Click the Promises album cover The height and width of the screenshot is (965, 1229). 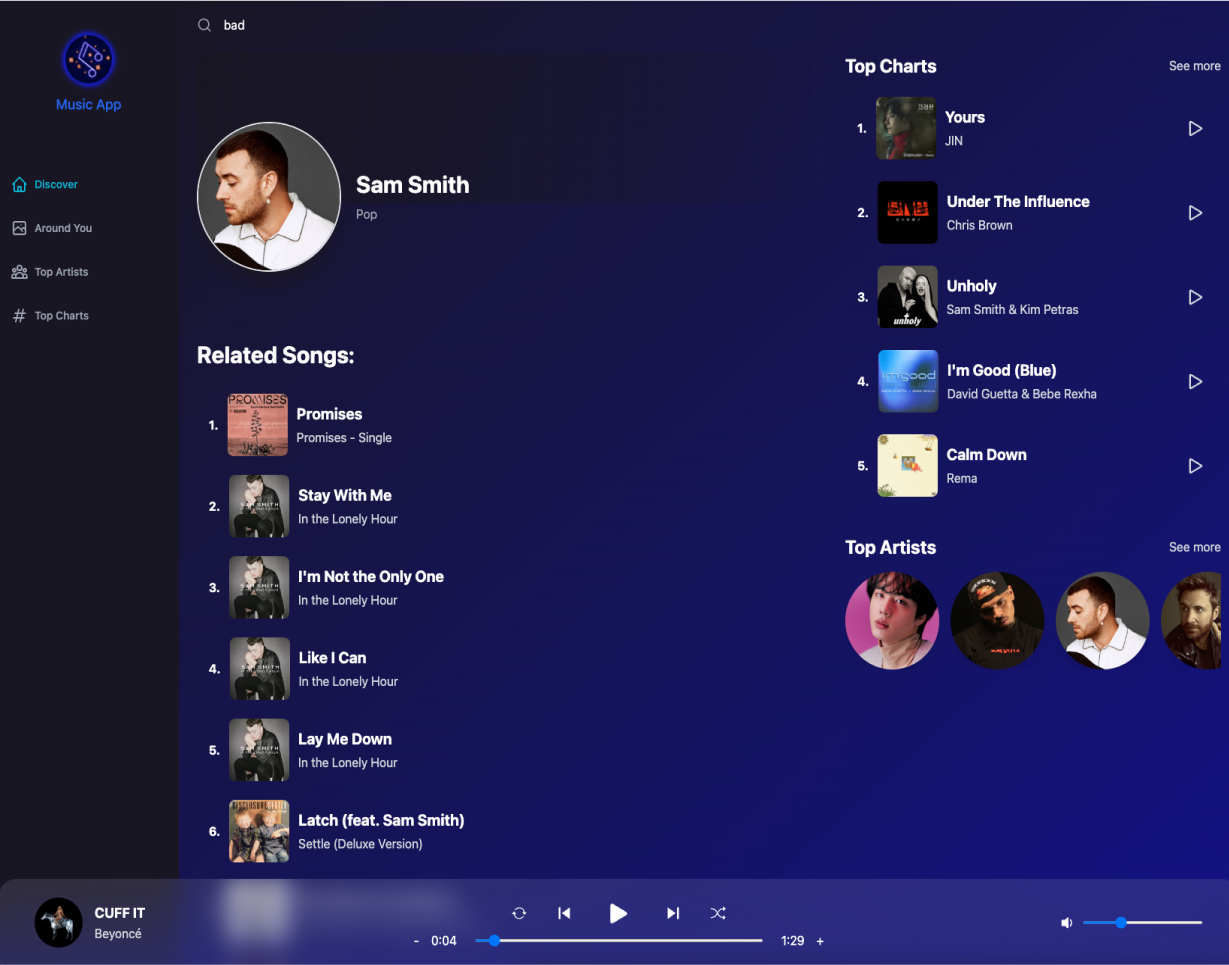pyautogui.click(x=258, y=425)
